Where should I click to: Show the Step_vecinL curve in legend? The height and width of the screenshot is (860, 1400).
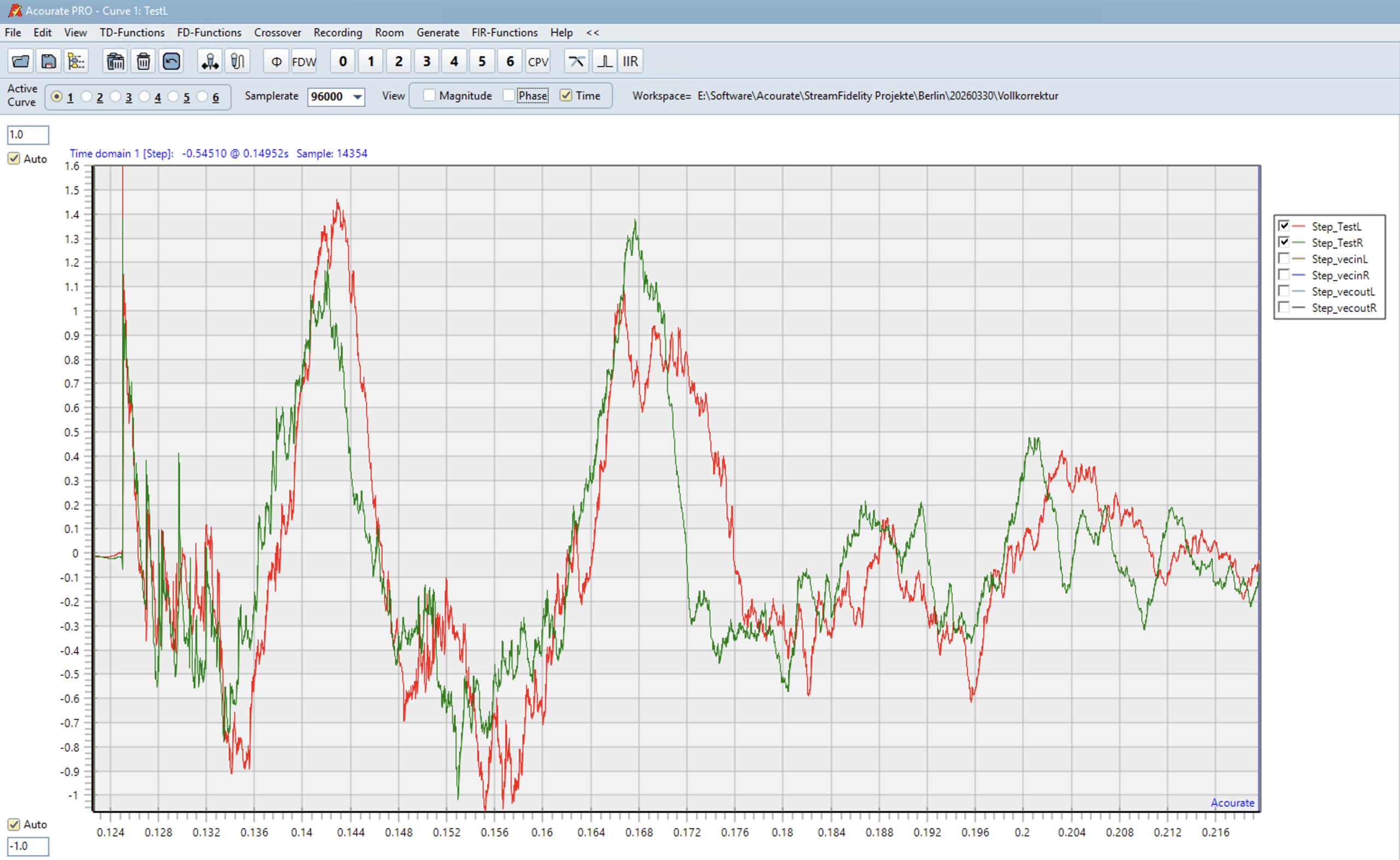(1284, 259)
